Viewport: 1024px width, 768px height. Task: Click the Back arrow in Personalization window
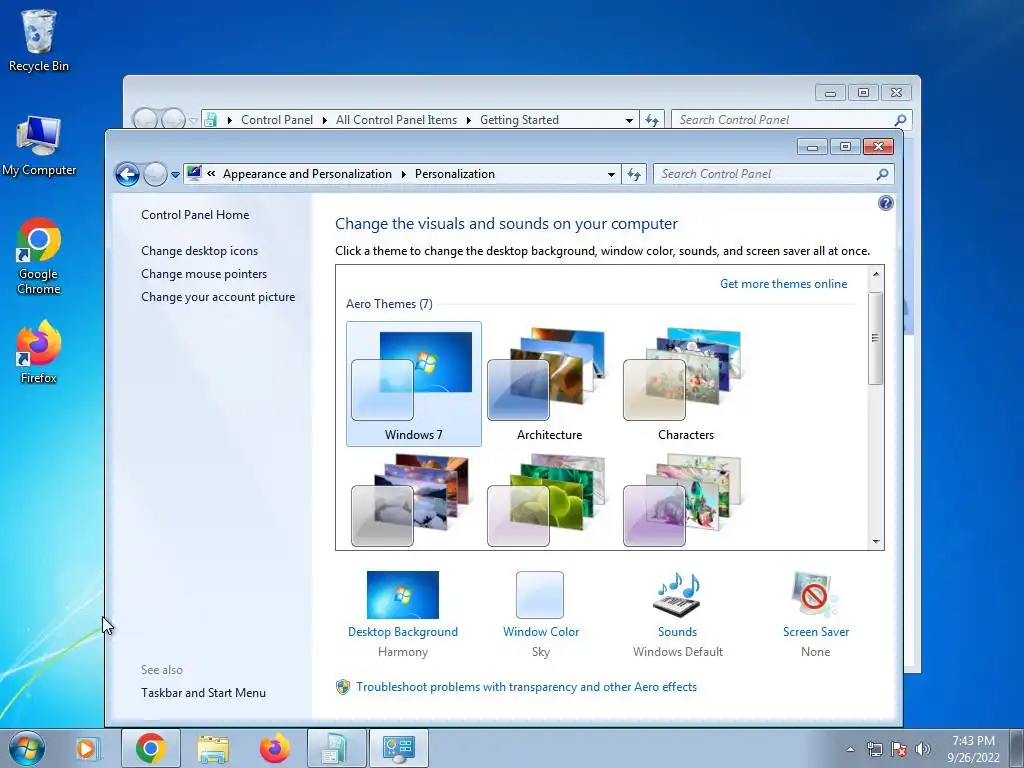click(127, 174)
